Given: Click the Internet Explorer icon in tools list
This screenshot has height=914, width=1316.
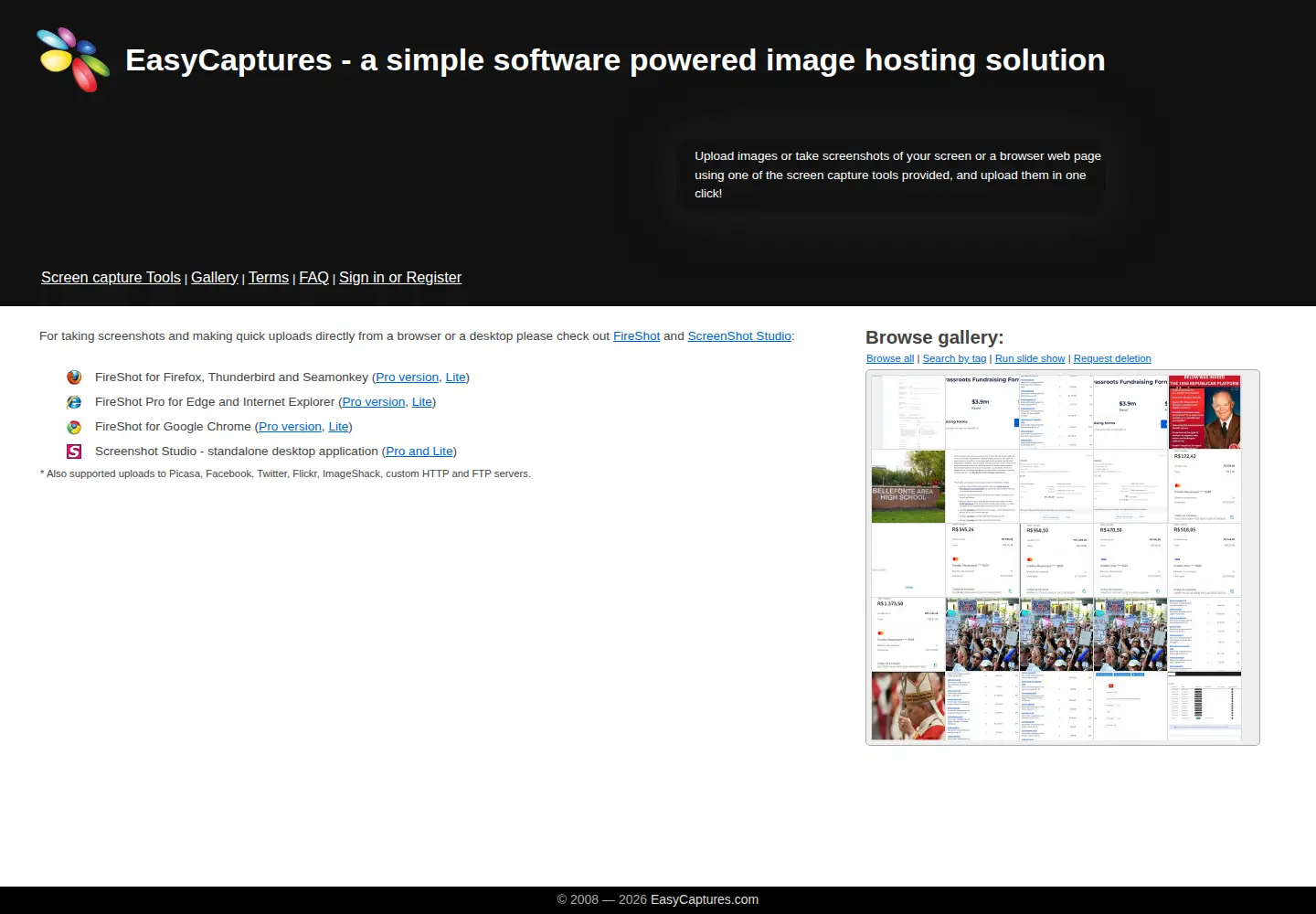Looking at the screenshot, I should pyautogui.click(x=74, y=402).
